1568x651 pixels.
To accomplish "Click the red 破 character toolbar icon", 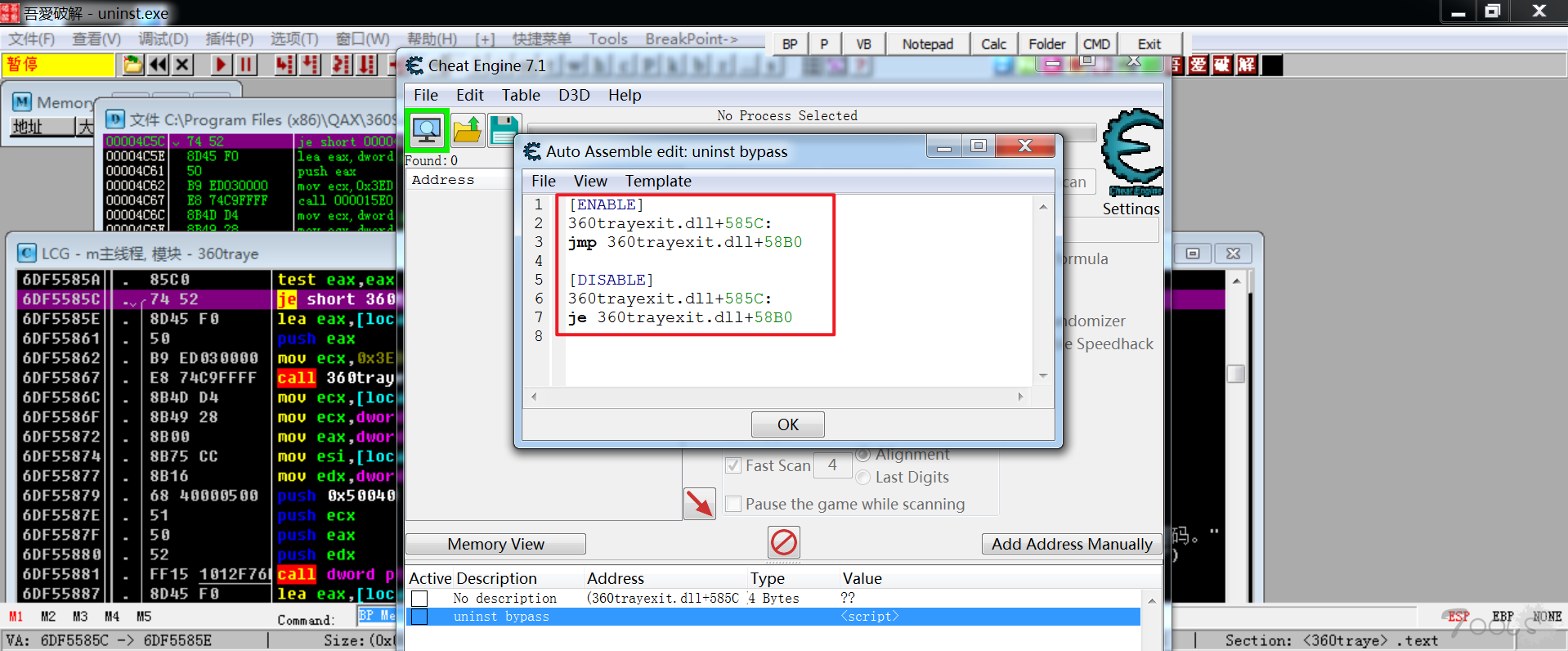I will 1222,65.
